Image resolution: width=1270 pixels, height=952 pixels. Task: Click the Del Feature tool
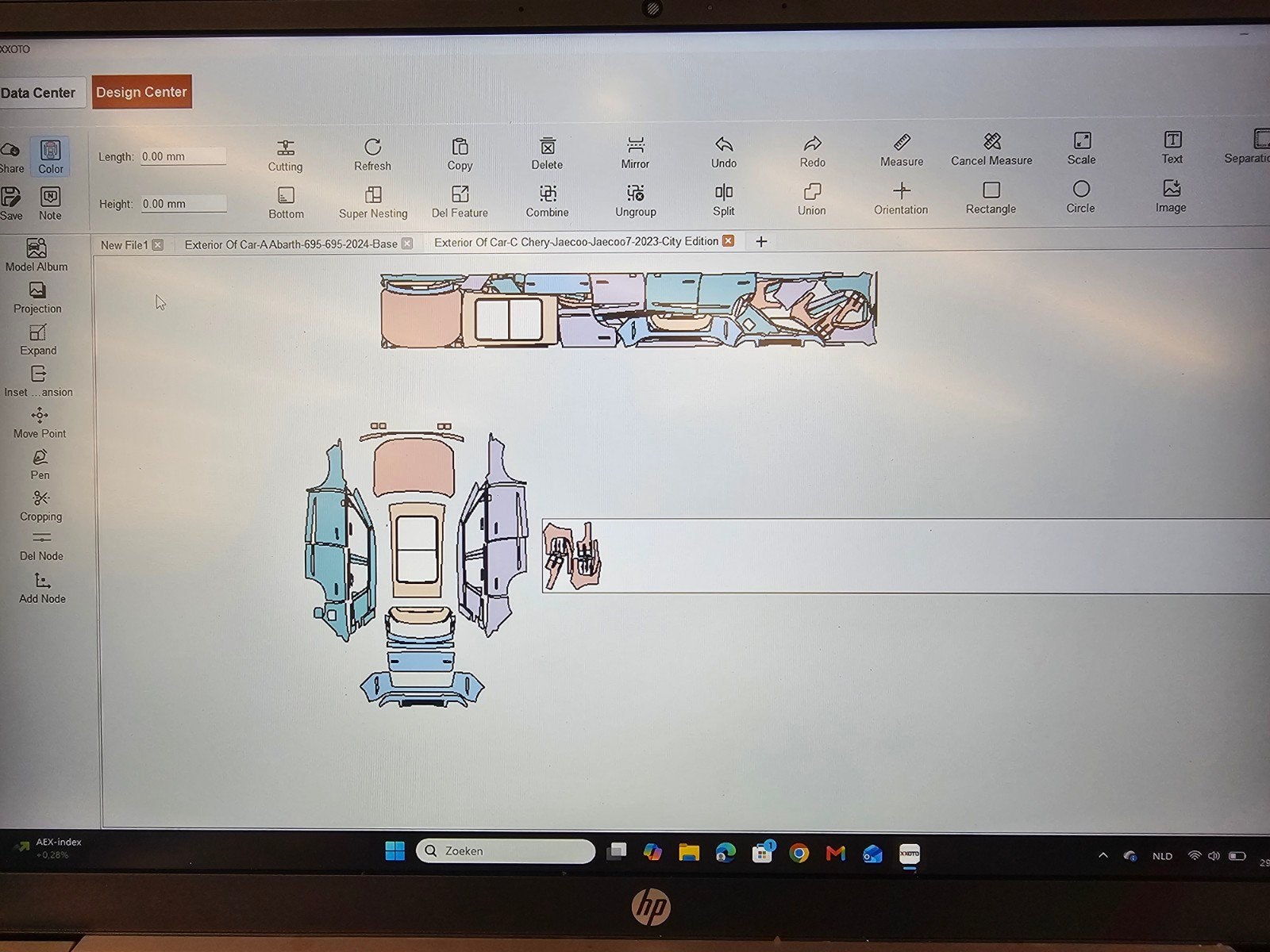[x=460, y=202]
